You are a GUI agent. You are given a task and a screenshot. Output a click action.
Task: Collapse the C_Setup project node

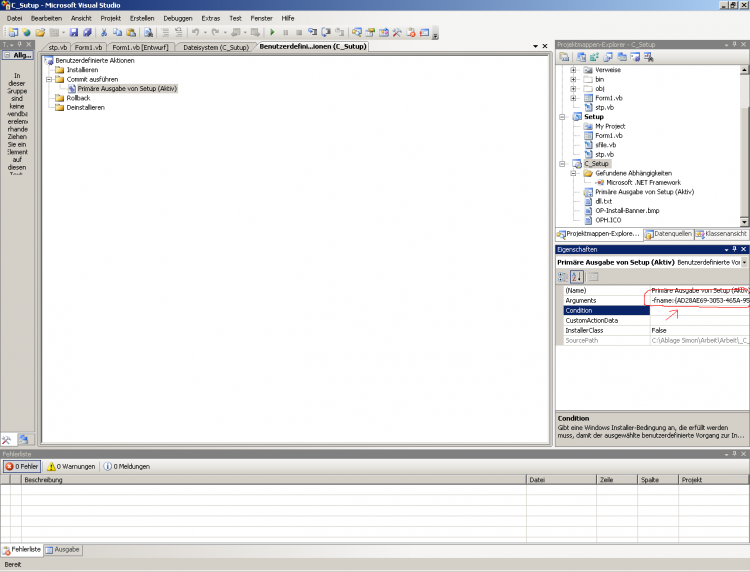[562, 164]
